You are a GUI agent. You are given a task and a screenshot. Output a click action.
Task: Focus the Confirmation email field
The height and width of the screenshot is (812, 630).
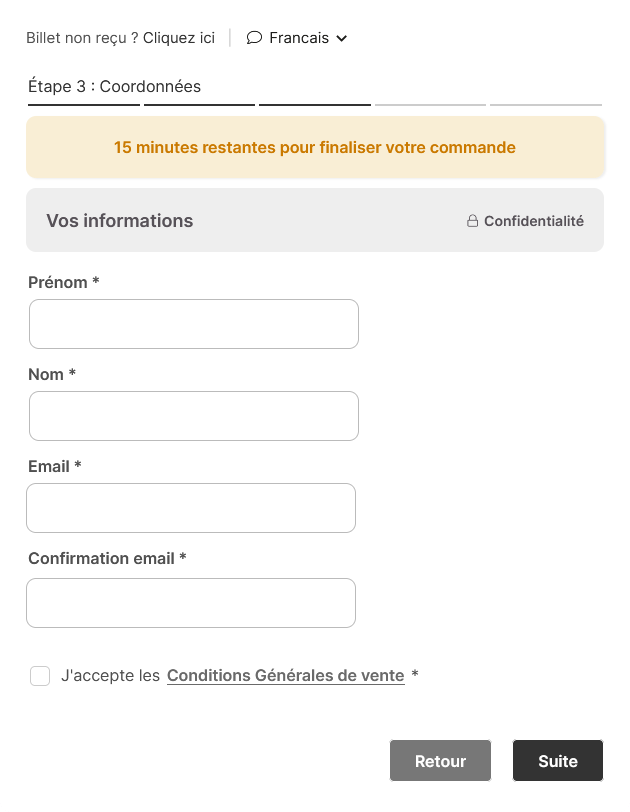(x=191, y=603)
